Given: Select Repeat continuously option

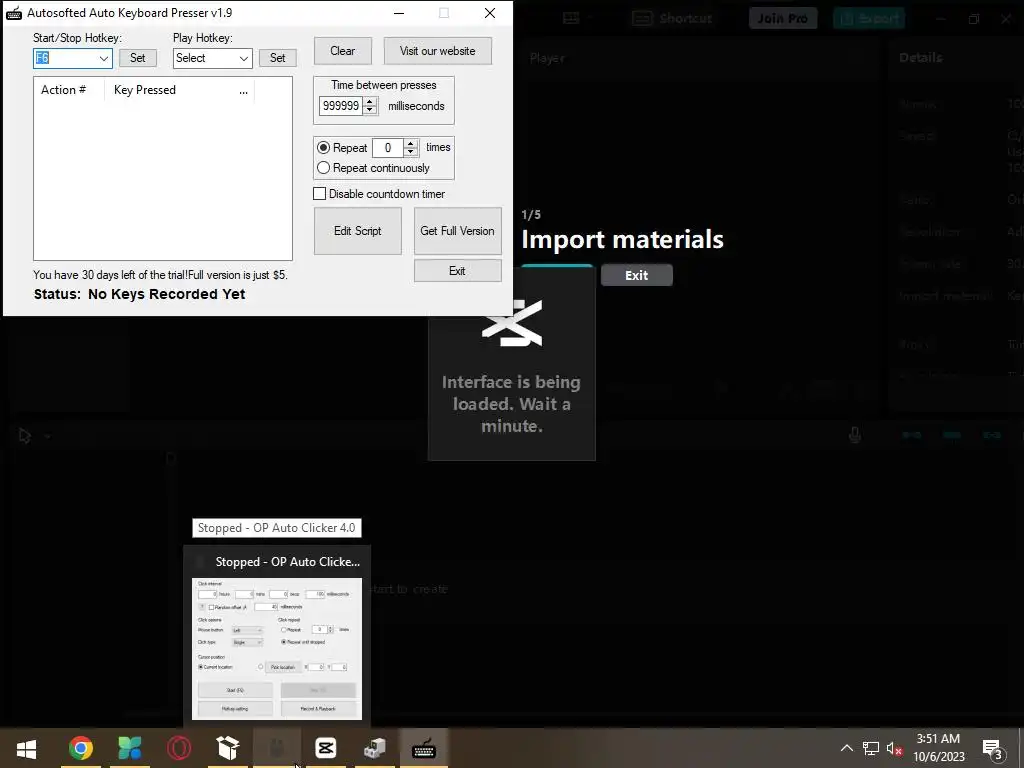Looking at the screenshot, I should click(x=323, y=168).
